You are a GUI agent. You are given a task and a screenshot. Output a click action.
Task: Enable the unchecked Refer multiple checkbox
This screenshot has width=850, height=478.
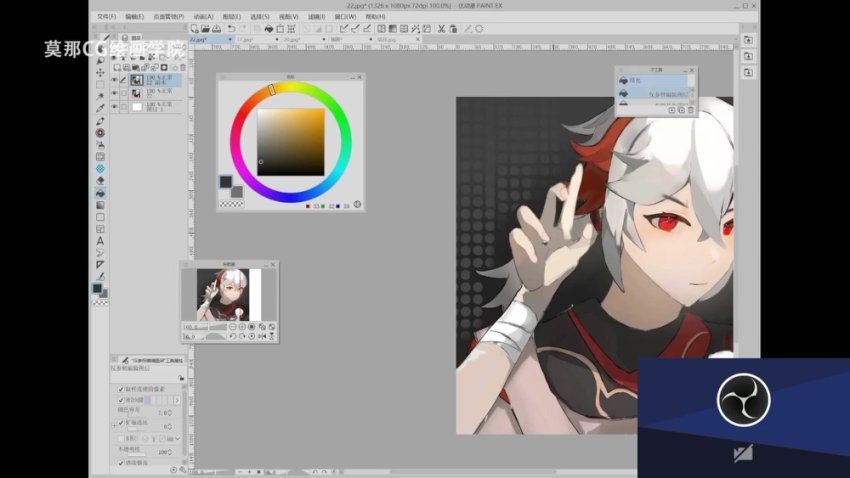[x=121, y=438]
